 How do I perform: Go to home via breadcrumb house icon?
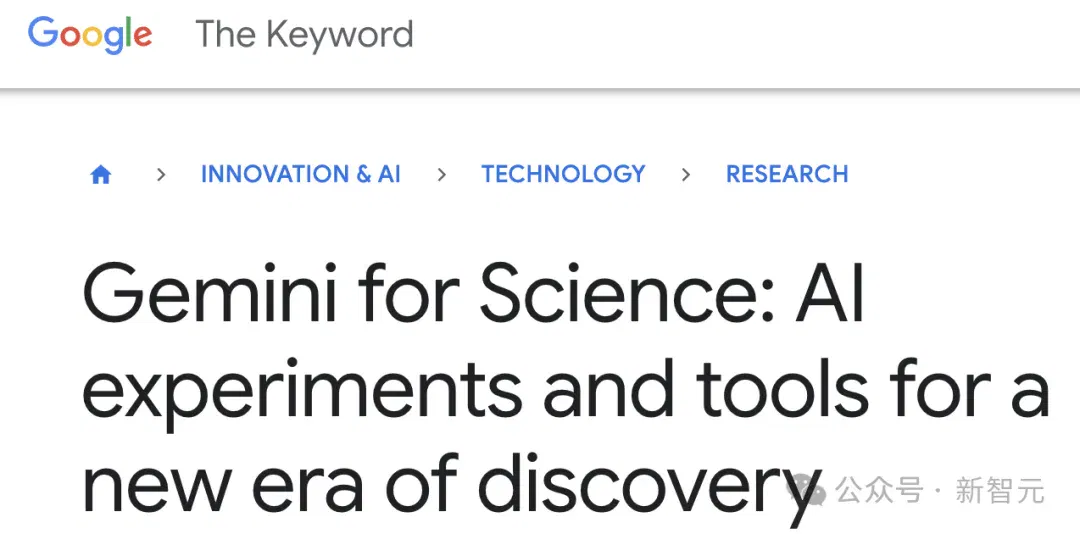click(101, 175)
